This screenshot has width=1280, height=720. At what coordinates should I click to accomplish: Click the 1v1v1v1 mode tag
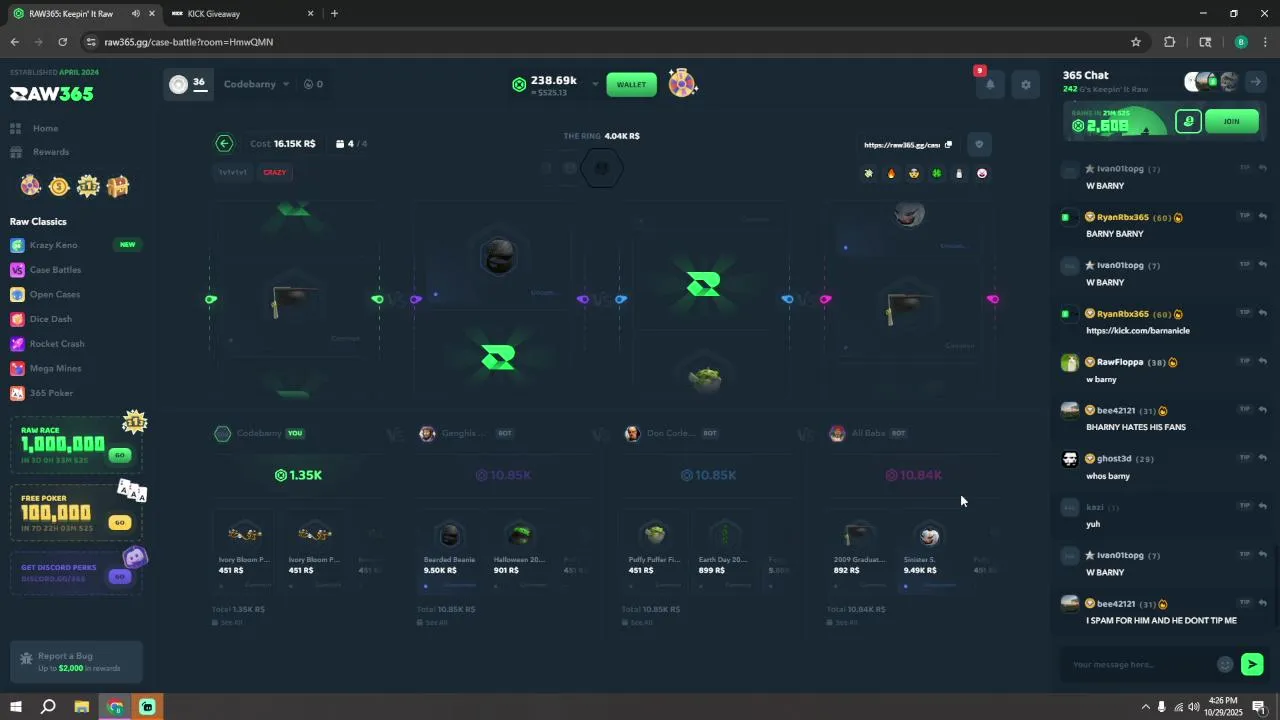pyautogui.click(x=233, y=172)
